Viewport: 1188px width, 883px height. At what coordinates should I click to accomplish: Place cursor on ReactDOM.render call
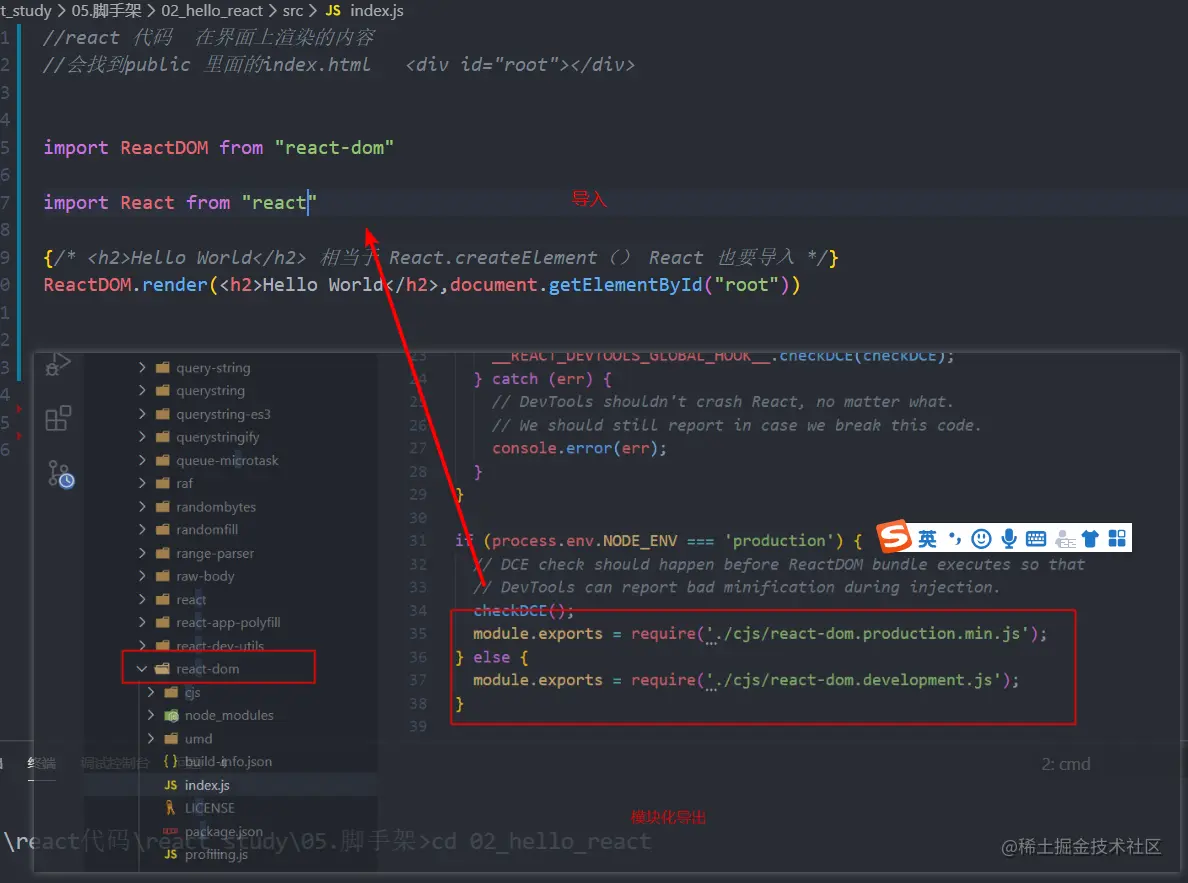pos(125,285)
